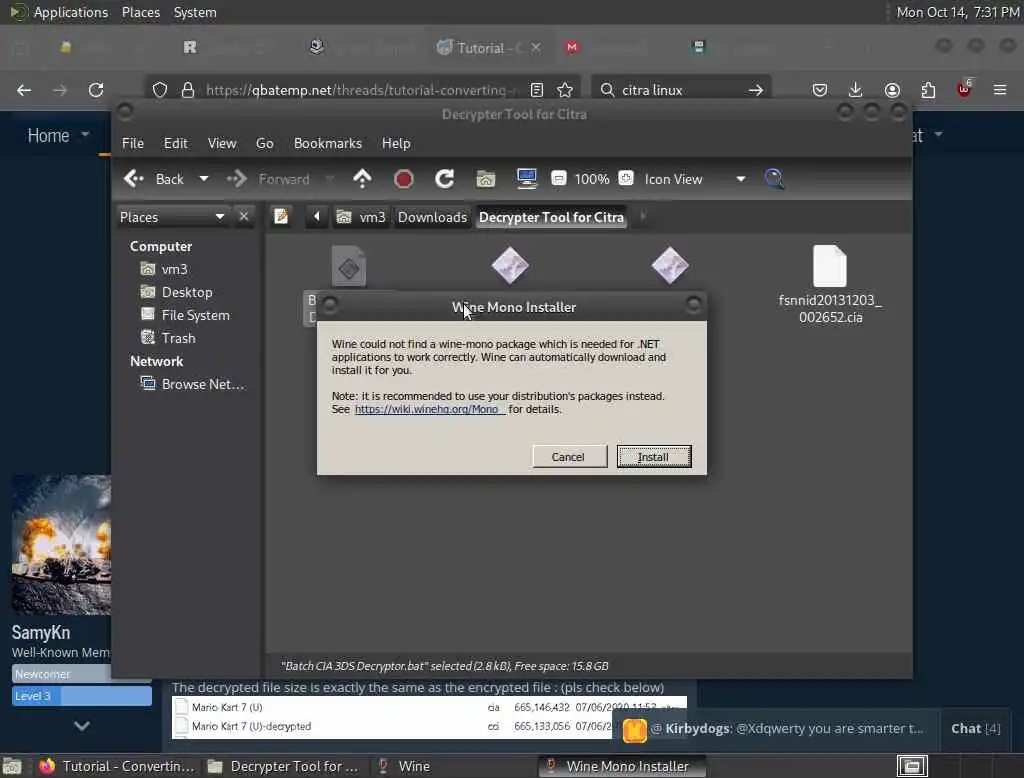Close the Tutorial browser tab

click(x=536, y=48)
